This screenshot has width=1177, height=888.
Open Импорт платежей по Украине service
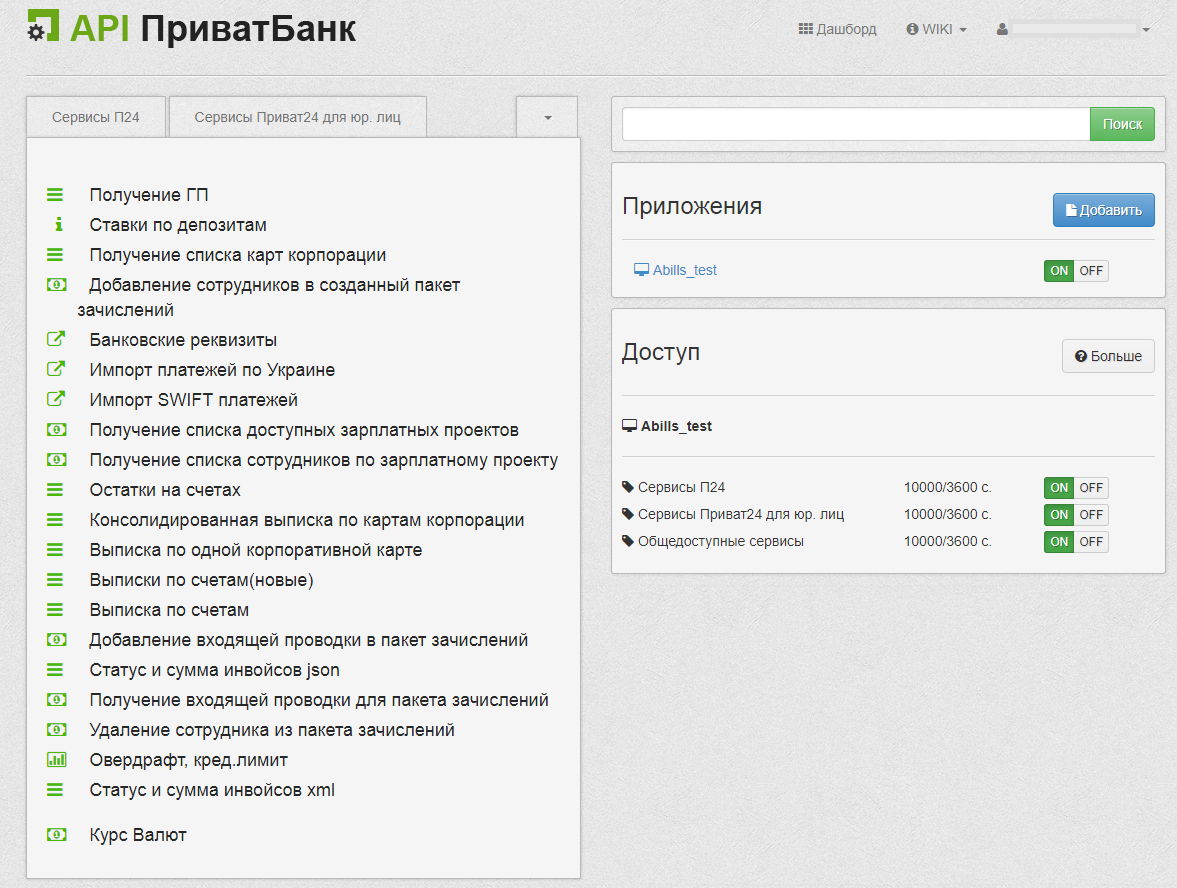[x=212, y=370]
